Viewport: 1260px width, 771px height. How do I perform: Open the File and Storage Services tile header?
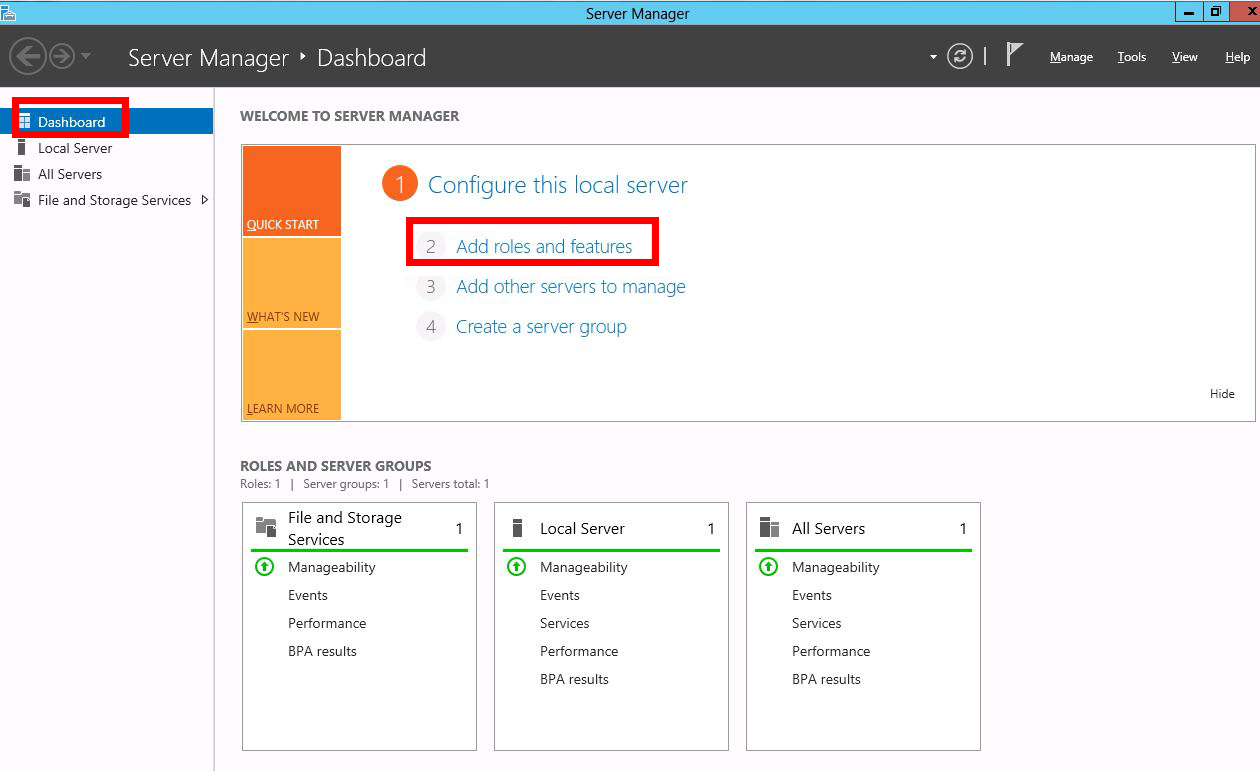coord(359,528)
